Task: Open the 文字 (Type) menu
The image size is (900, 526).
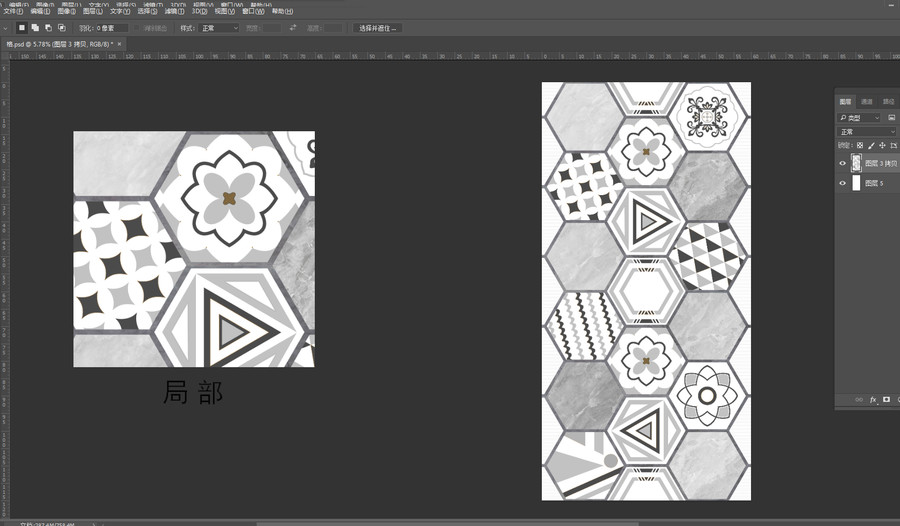Action: pyautogui.click(x=119, y=11)
